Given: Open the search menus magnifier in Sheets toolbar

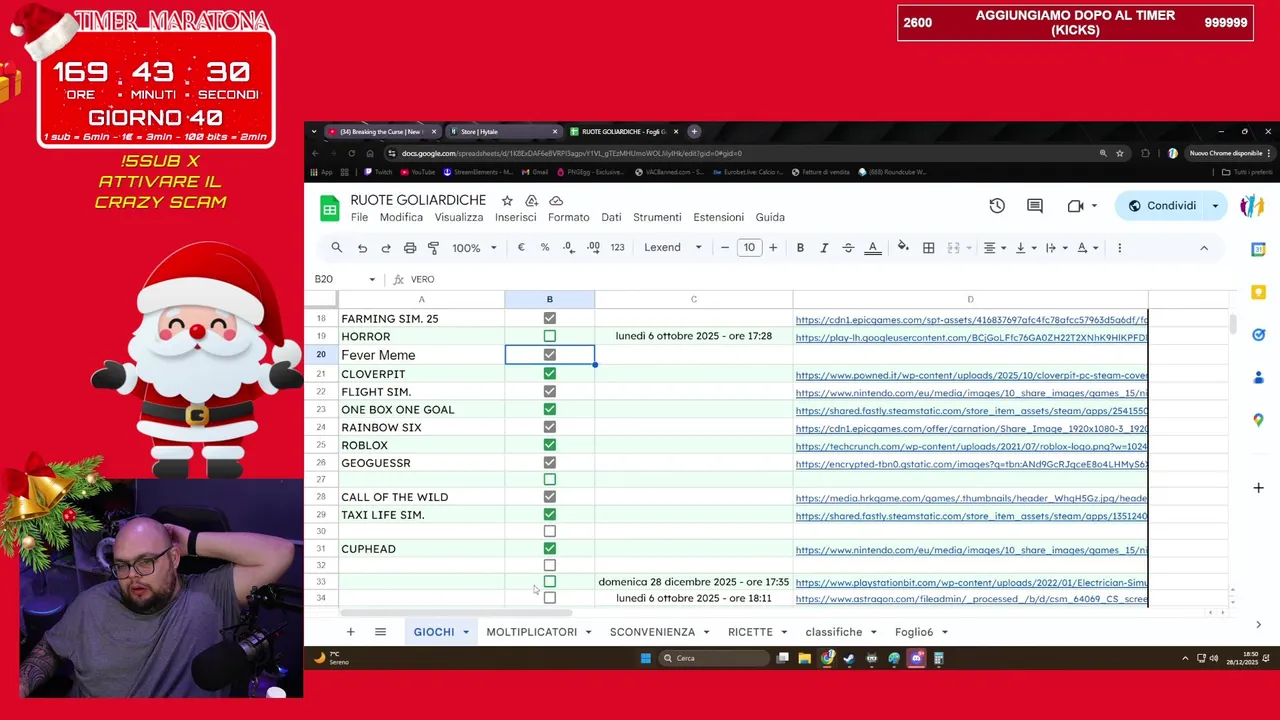Looking at the screenshot, I should tap(337, 248).
